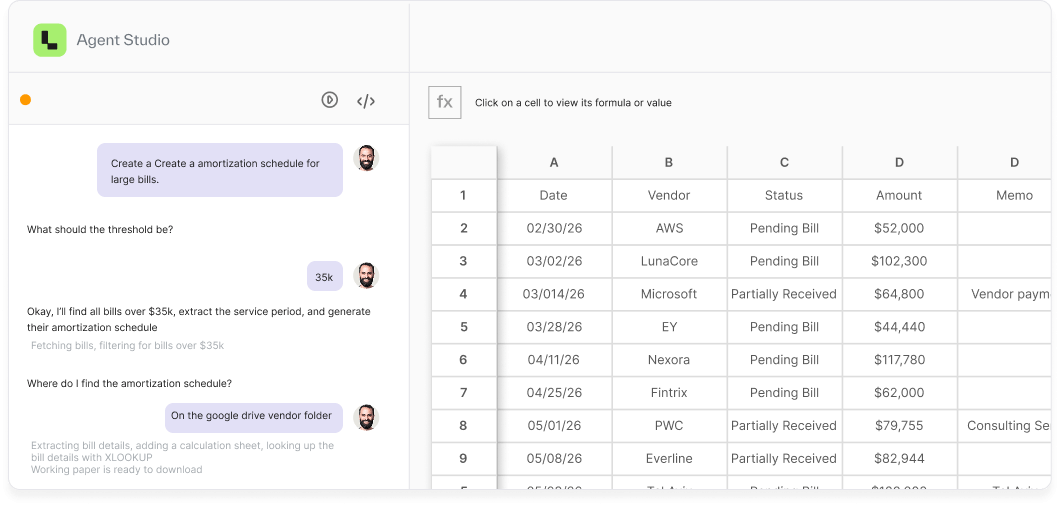
Task: Click the PWC vendor cell
Action: (x=669, y=426)
